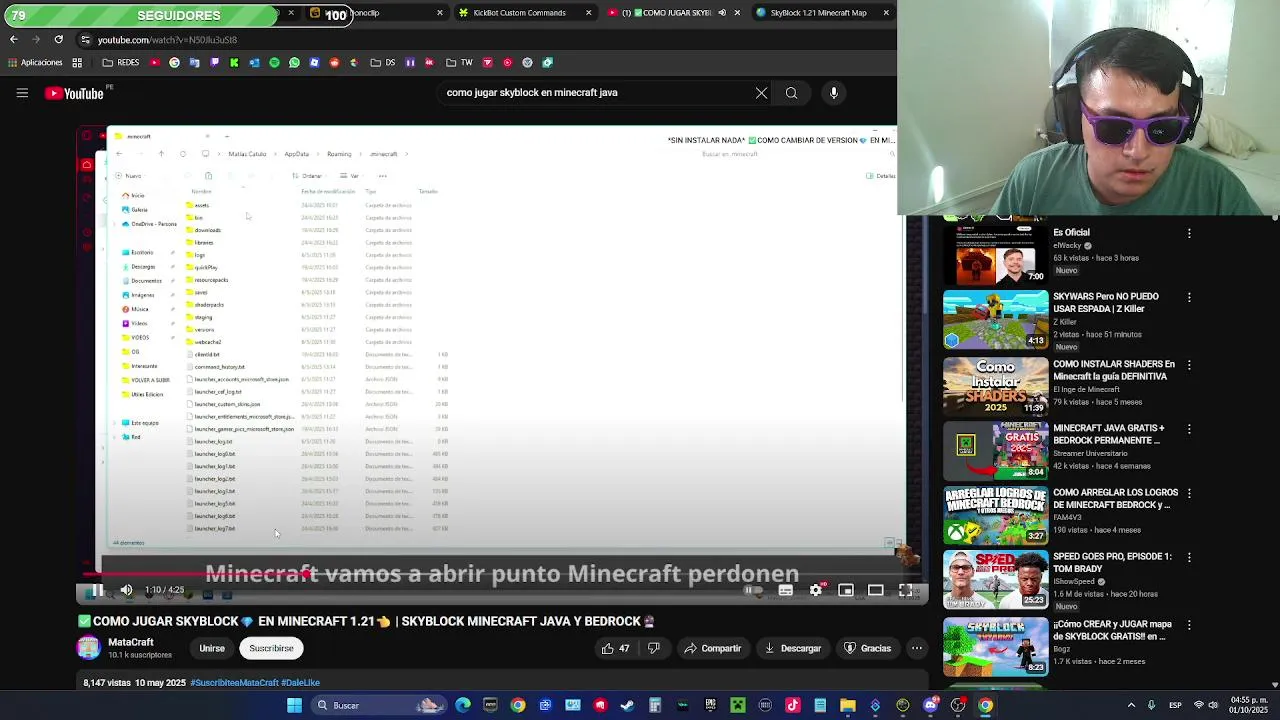The height and width of the screenshot is (720, 1280).
Task: Open more actions menu under the video
Action: 916,648
